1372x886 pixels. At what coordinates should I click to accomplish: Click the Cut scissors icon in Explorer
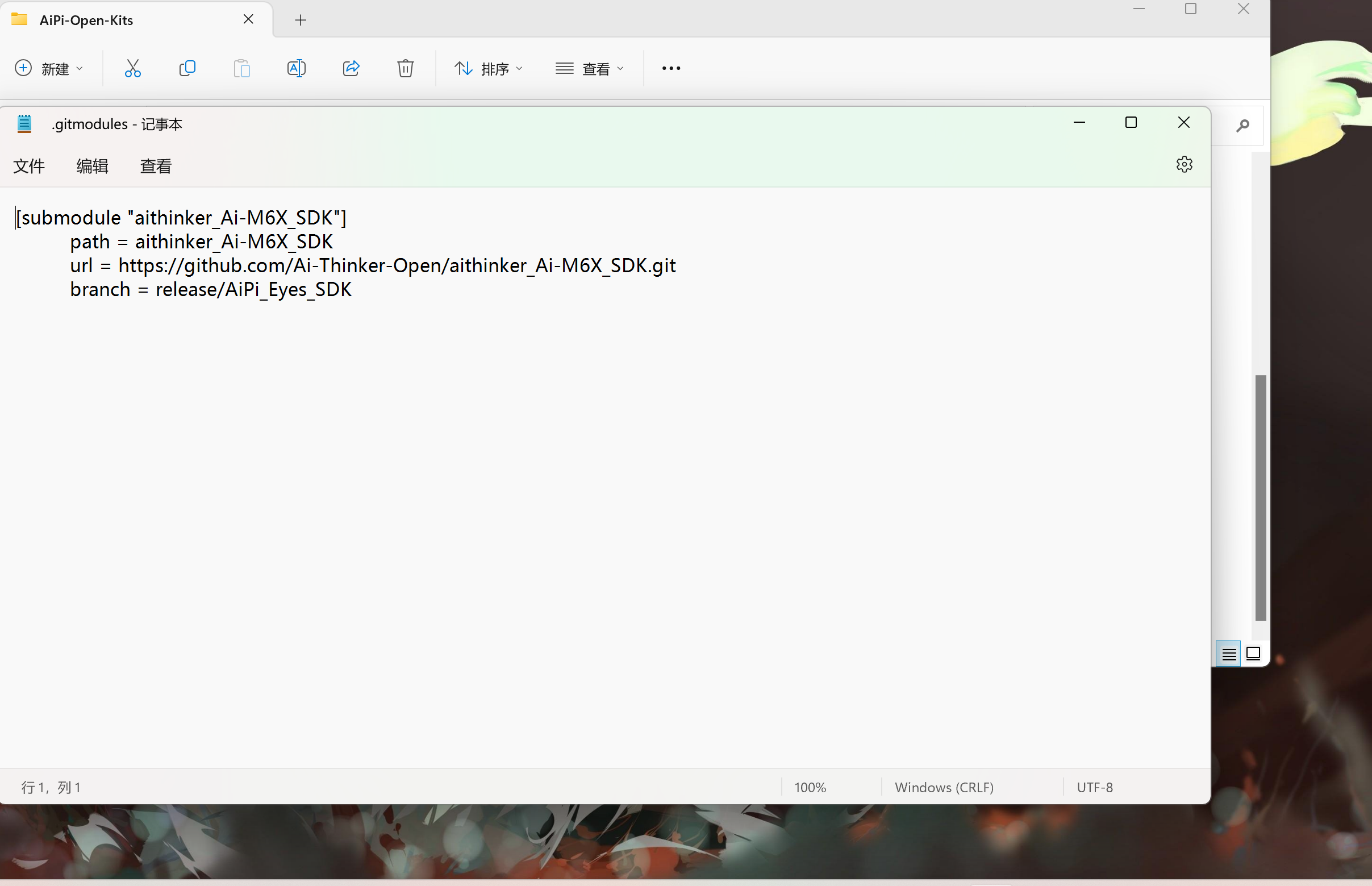pos(133,68)
